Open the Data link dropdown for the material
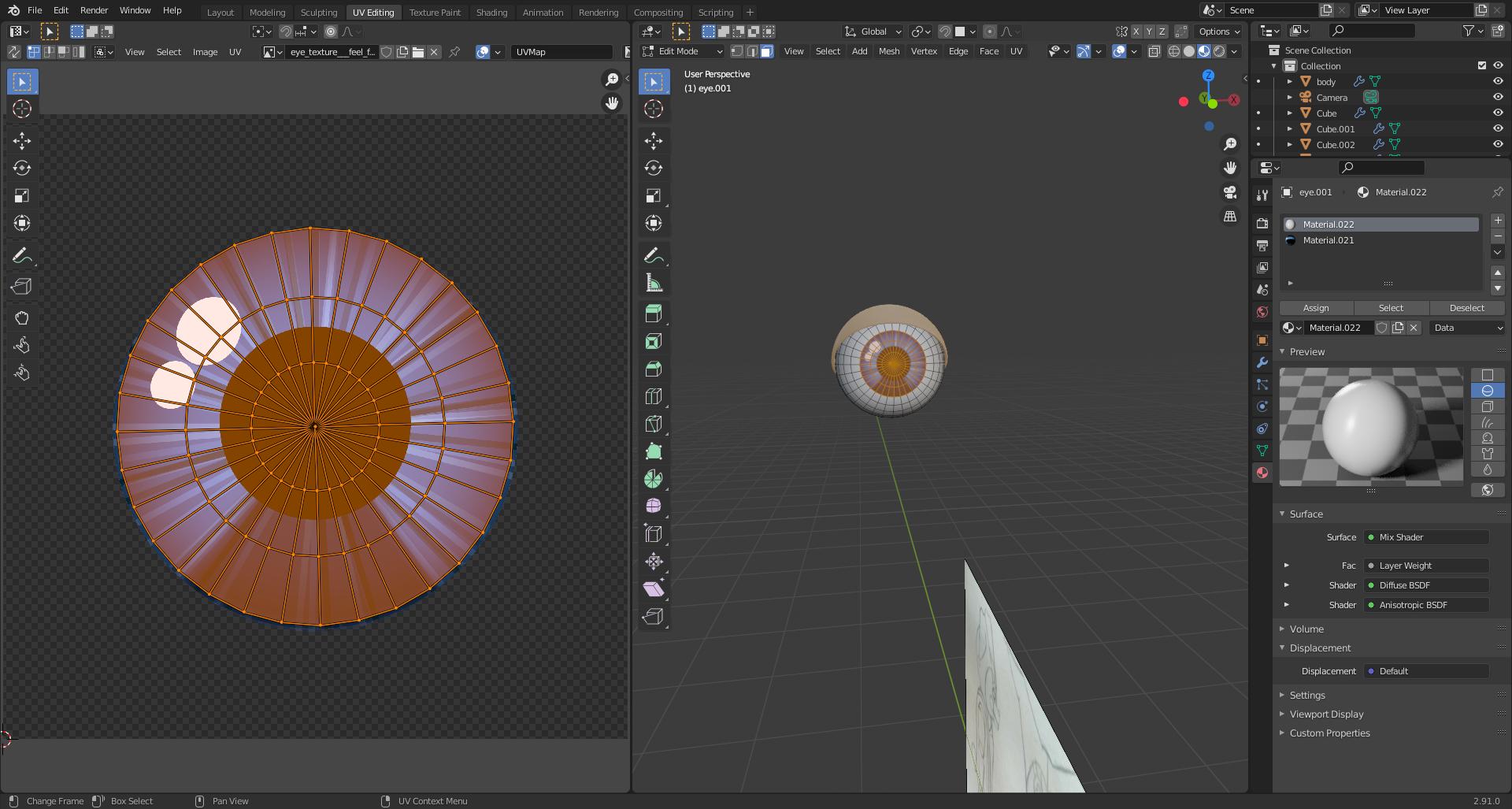 [x=1468, y=328]
